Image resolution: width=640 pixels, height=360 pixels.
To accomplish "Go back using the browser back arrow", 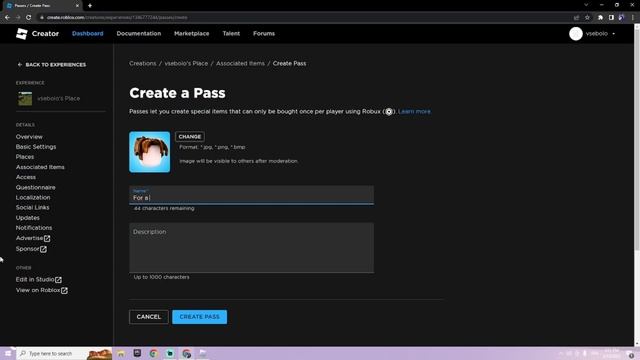I will tap(7, 18).
